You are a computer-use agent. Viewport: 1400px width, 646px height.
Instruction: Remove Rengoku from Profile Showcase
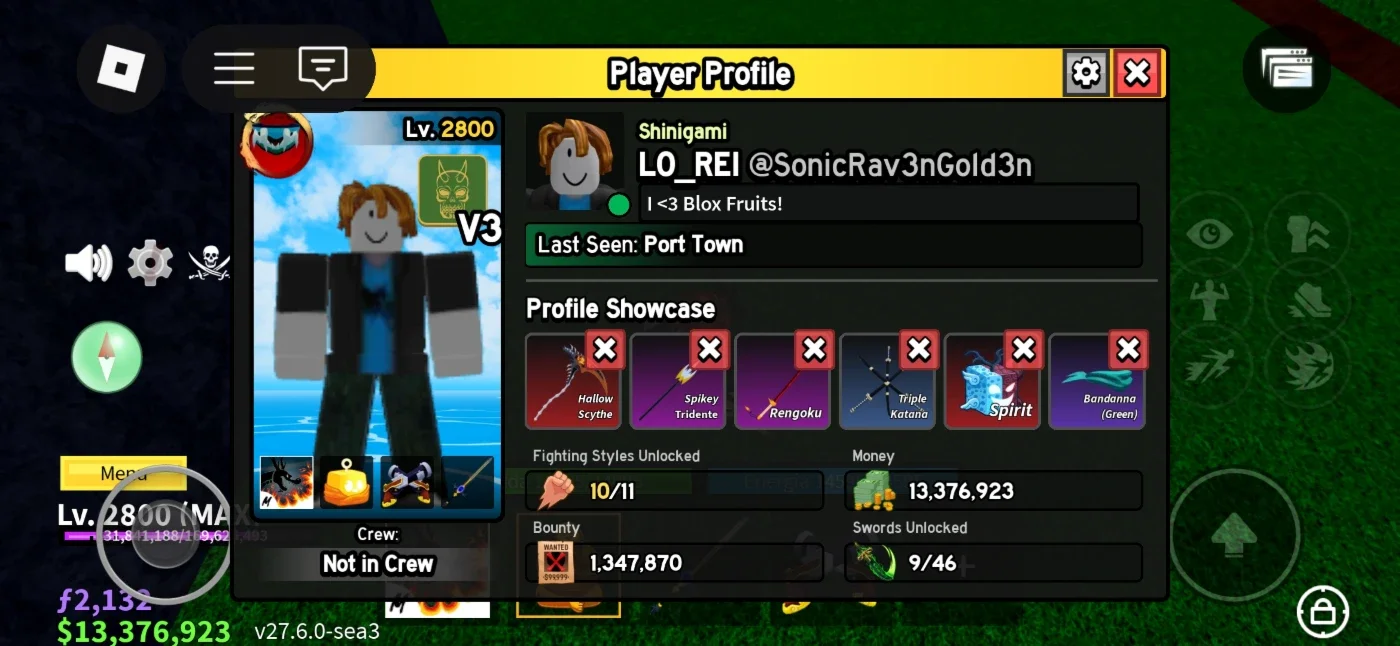point(814,350)
